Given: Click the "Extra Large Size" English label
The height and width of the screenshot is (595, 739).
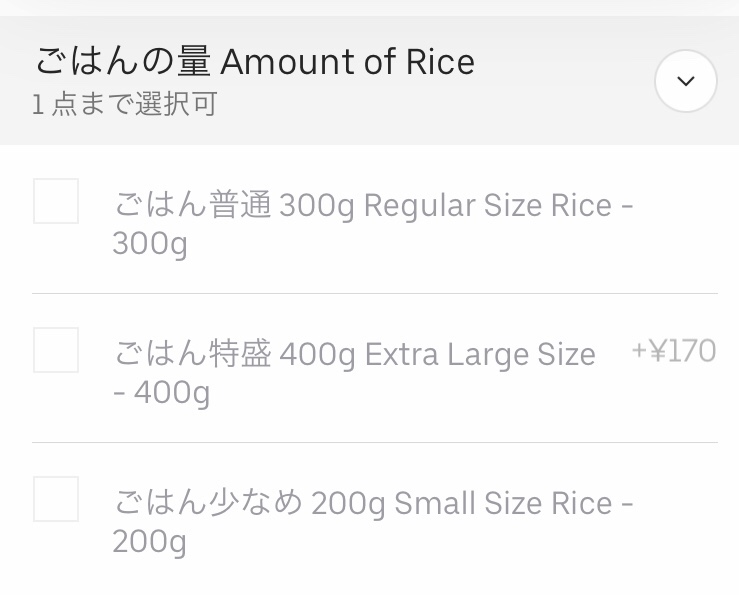Looking at the screenshot, I should click(x=480, y=355).
